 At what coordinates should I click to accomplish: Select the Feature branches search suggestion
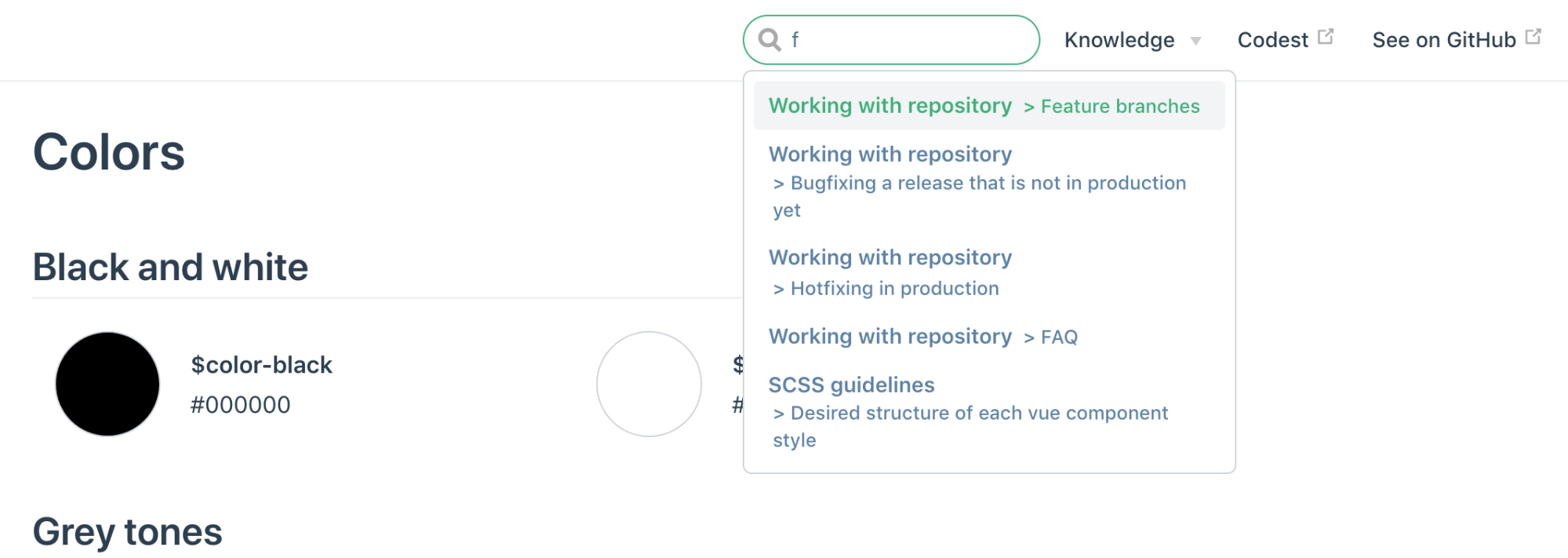pos(988,106)
